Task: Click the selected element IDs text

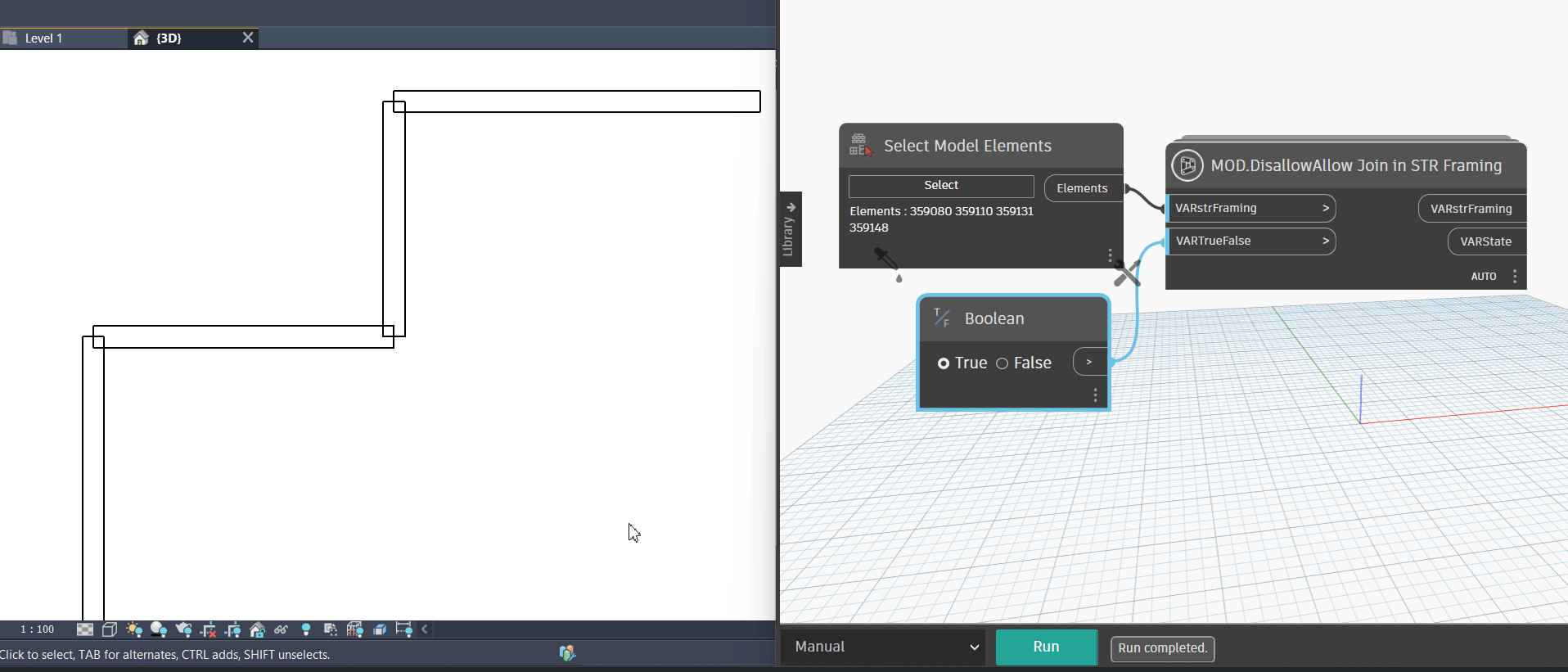Action: (941, 219)
